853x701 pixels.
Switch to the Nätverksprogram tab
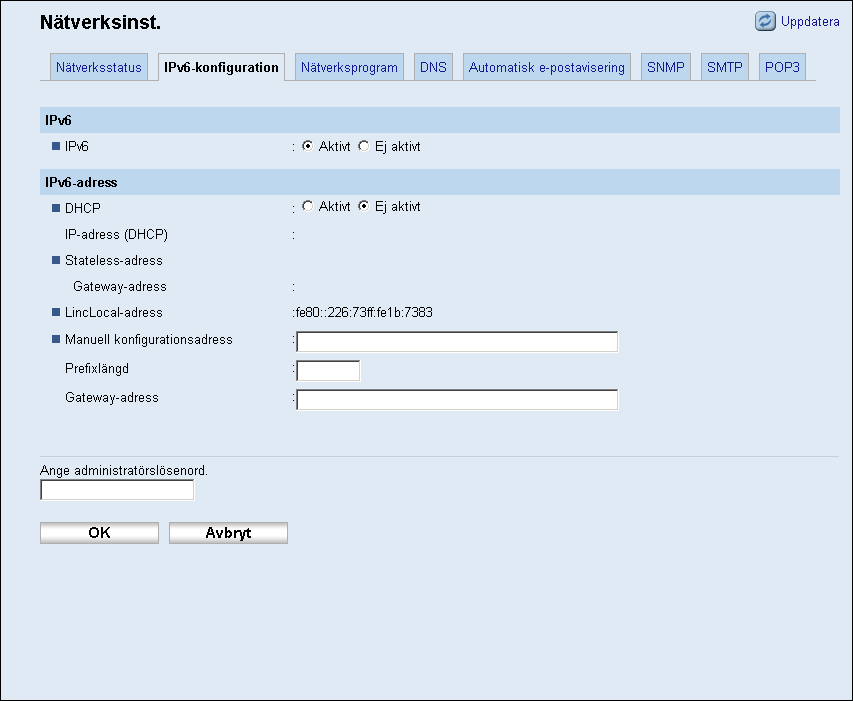point(349,67)
